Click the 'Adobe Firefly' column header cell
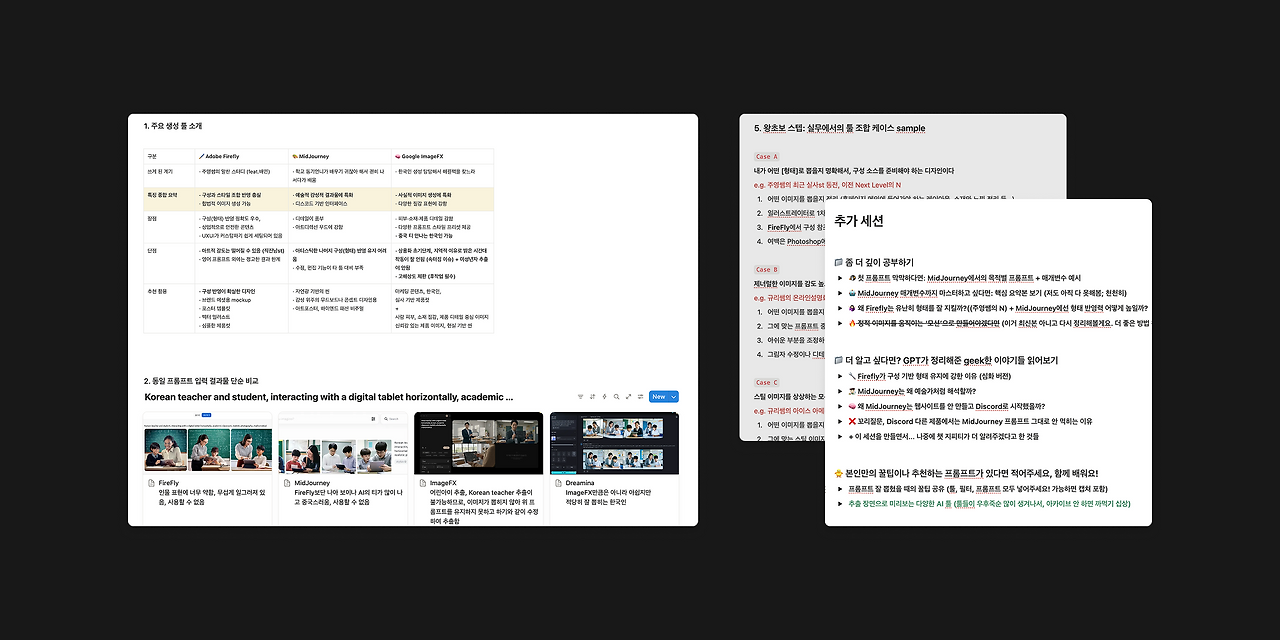The height and width of the screenshot is (640, 1280). click(241, 156)
